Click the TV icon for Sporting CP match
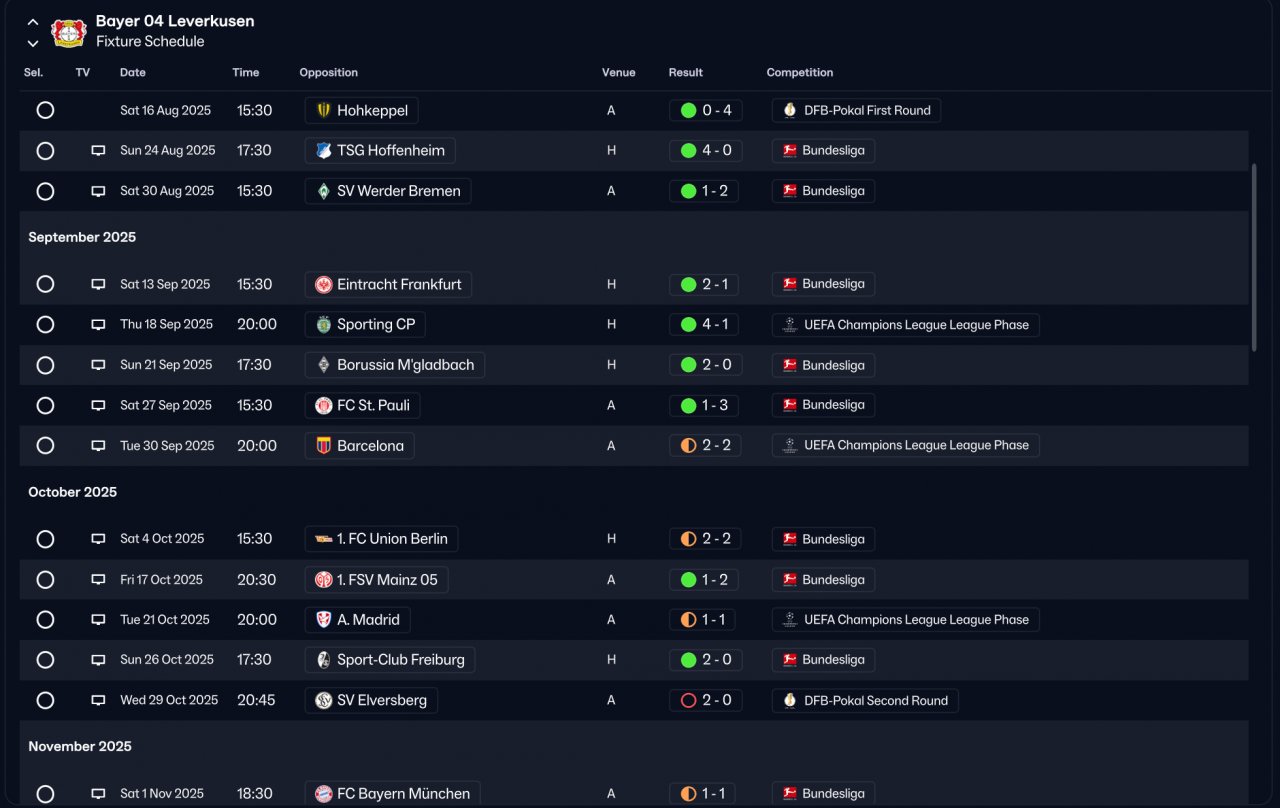 click(98, 325)
